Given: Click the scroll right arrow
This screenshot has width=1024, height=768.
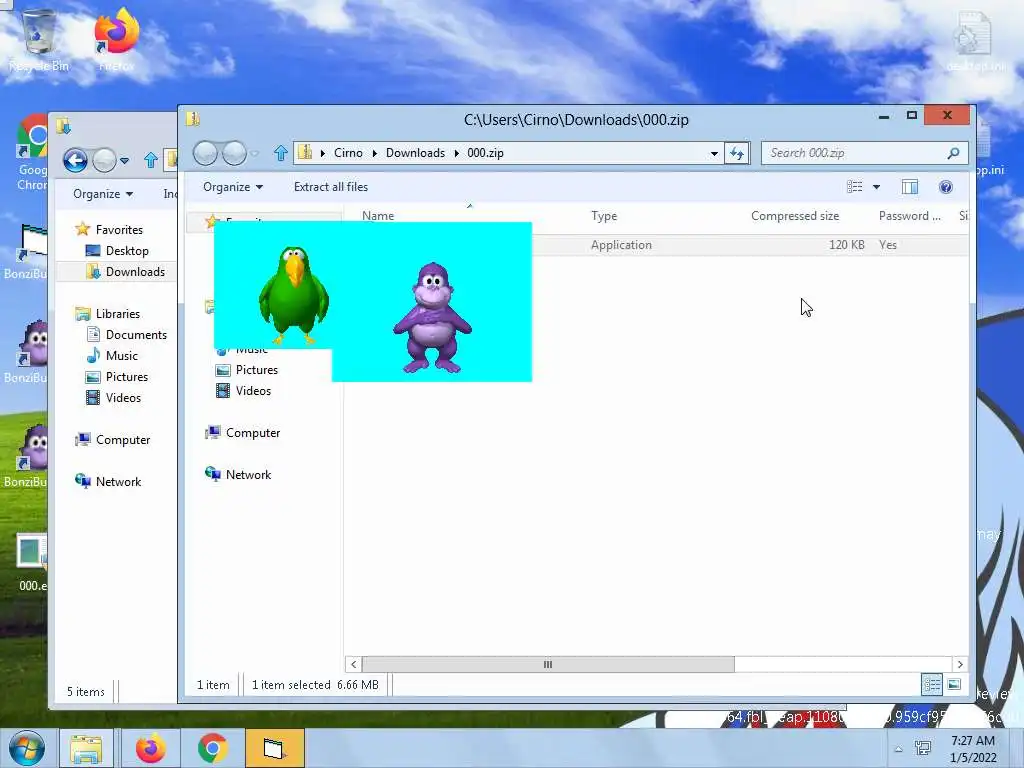Looking at the screenshot, I should [959, 665].
